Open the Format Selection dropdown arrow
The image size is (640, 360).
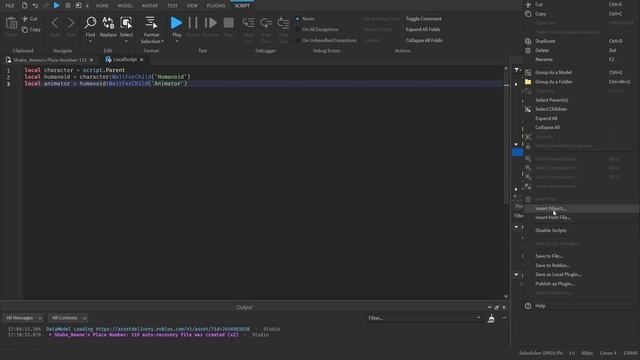coord(162,41)
